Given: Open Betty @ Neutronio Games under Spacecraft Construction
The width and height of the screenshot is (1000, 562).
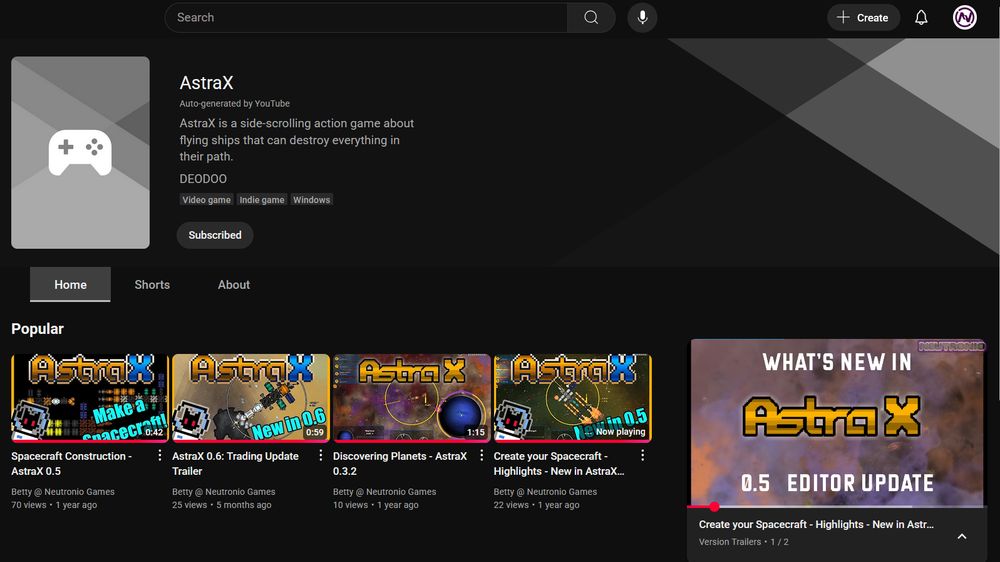Looking at the screenshot, I should pyautogui.click(x=62, y=492).
